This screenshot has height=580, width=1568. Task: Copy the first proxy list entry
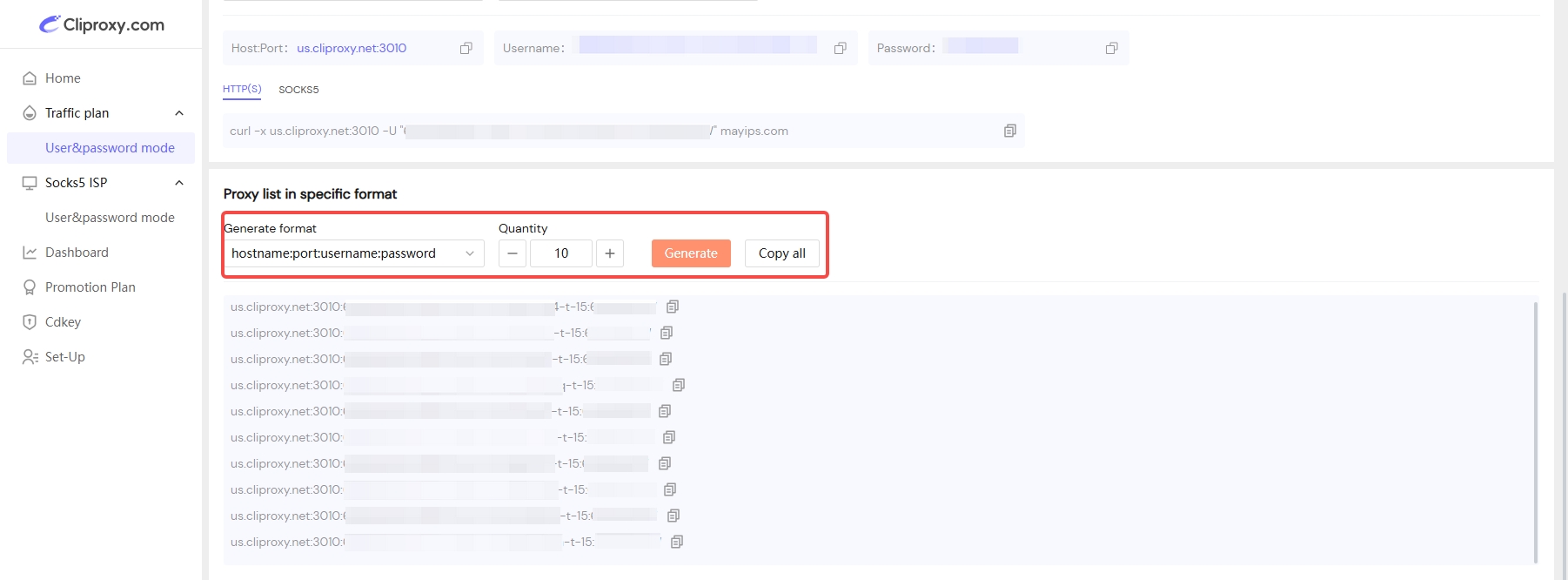point(673,307)
